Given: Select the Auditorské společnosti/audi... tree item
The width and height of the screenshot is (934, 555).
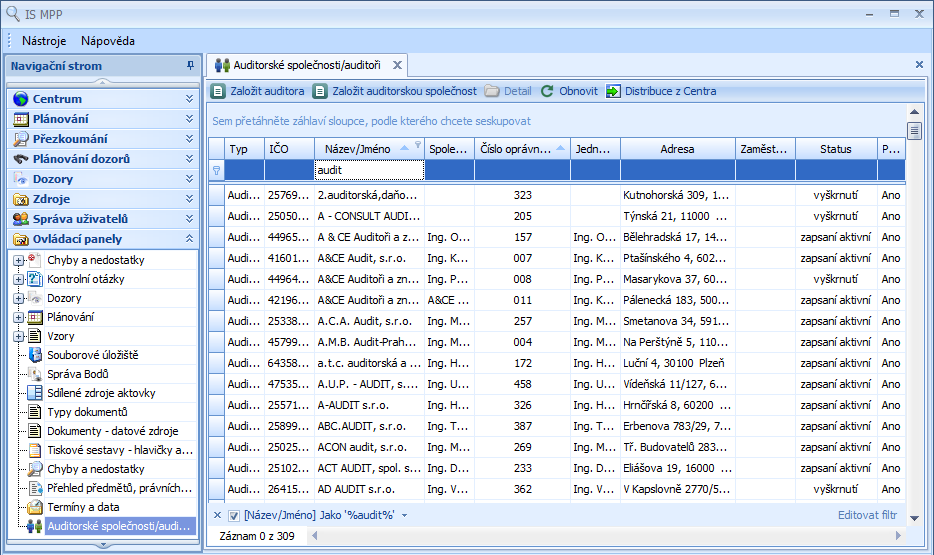Looking at the screenshot, I should pyautogui.click(x=119, y=526).
